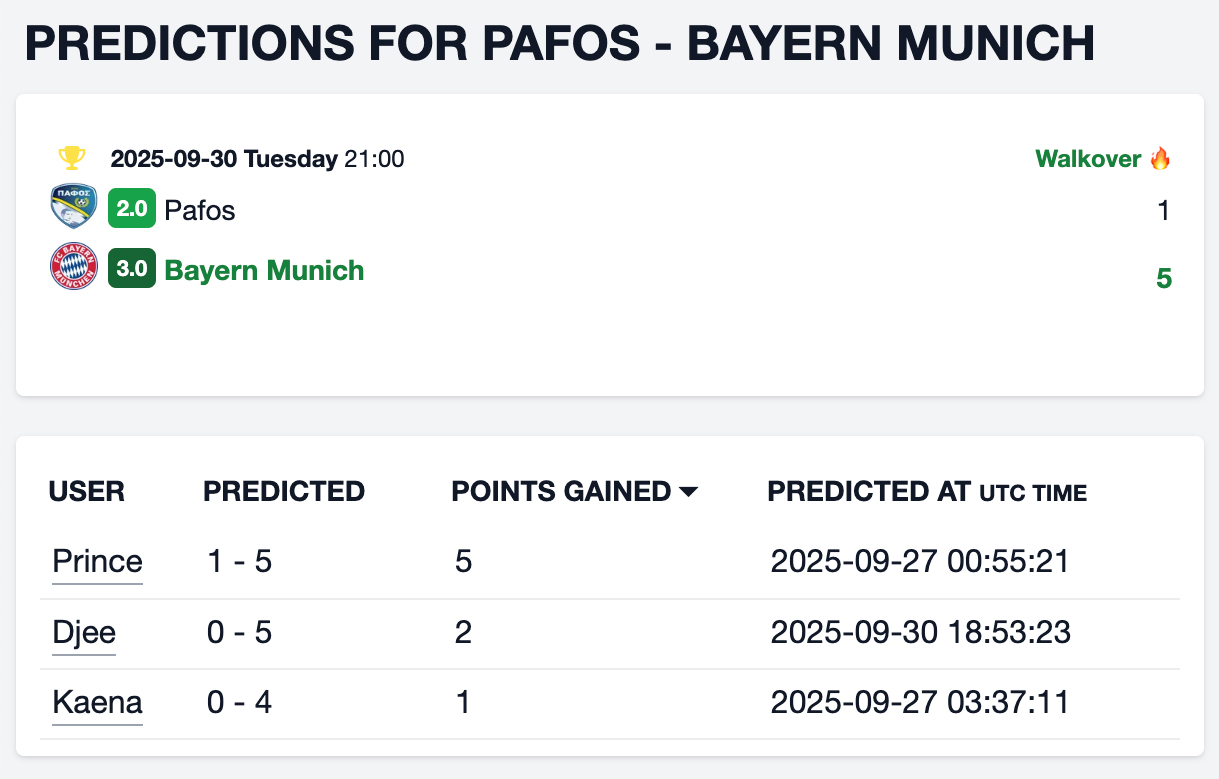Click the match date 2025-09-30 Tuesday
The height and width of the screenshot is (779, 1219).
224,158
